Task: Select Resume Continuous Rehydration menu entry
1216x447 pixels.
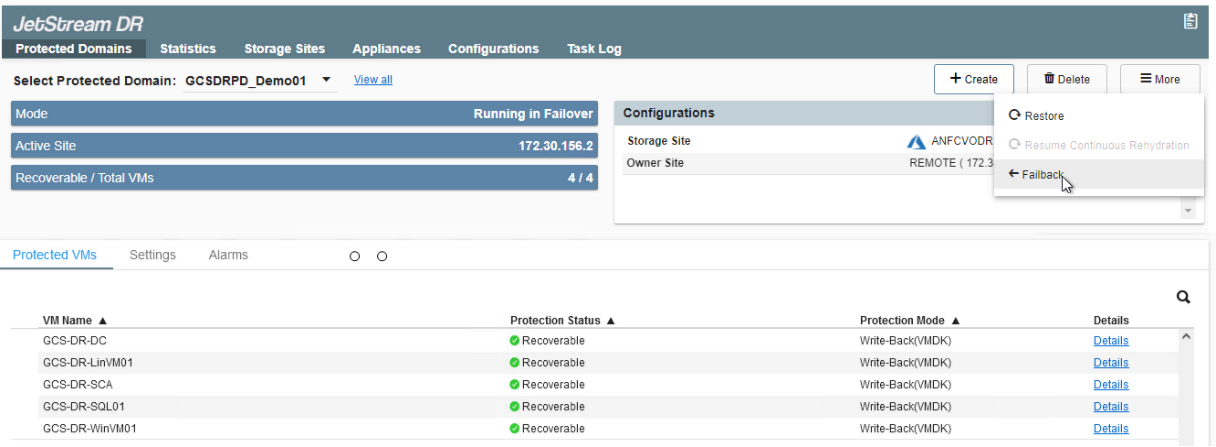Action: (1098, 145)
